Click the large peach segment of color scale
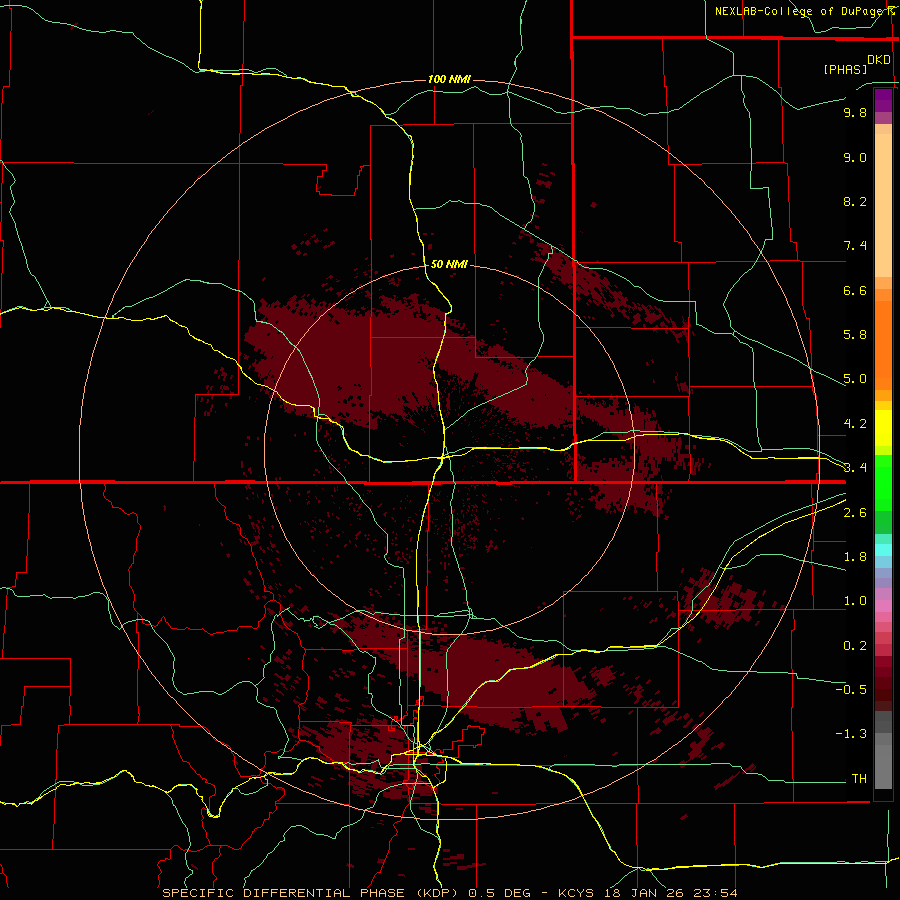This screenshot has height=900, width=900. click(x=883, y=206)
